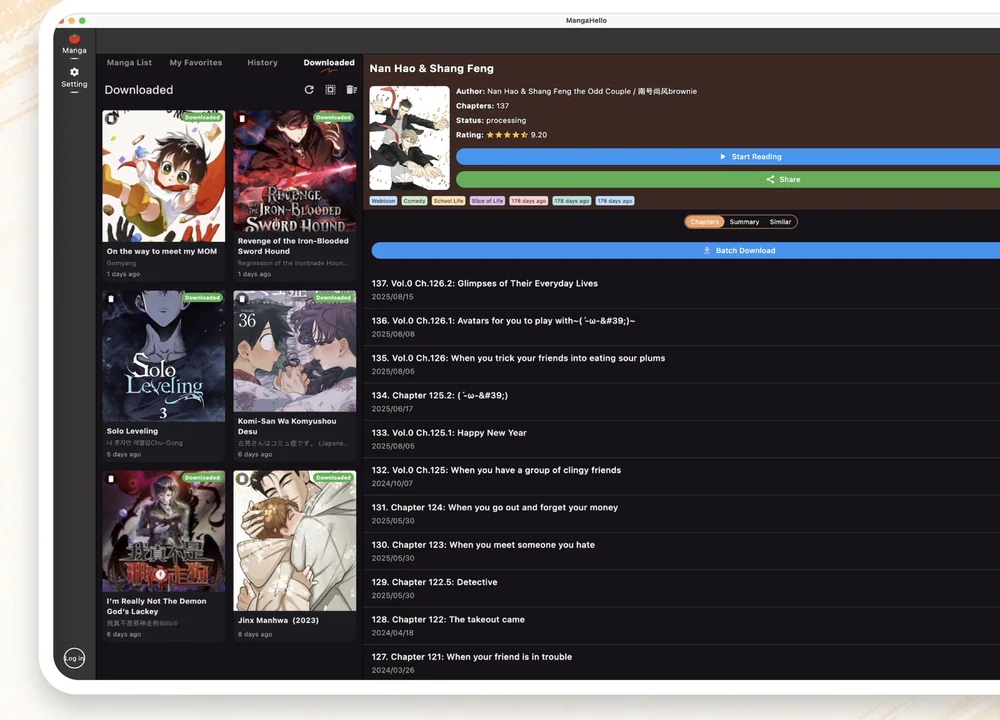This screenshot has width=1000, height=720.
Task: Delete Solo Leveling download via trash icon
Action: pos(111,298)
